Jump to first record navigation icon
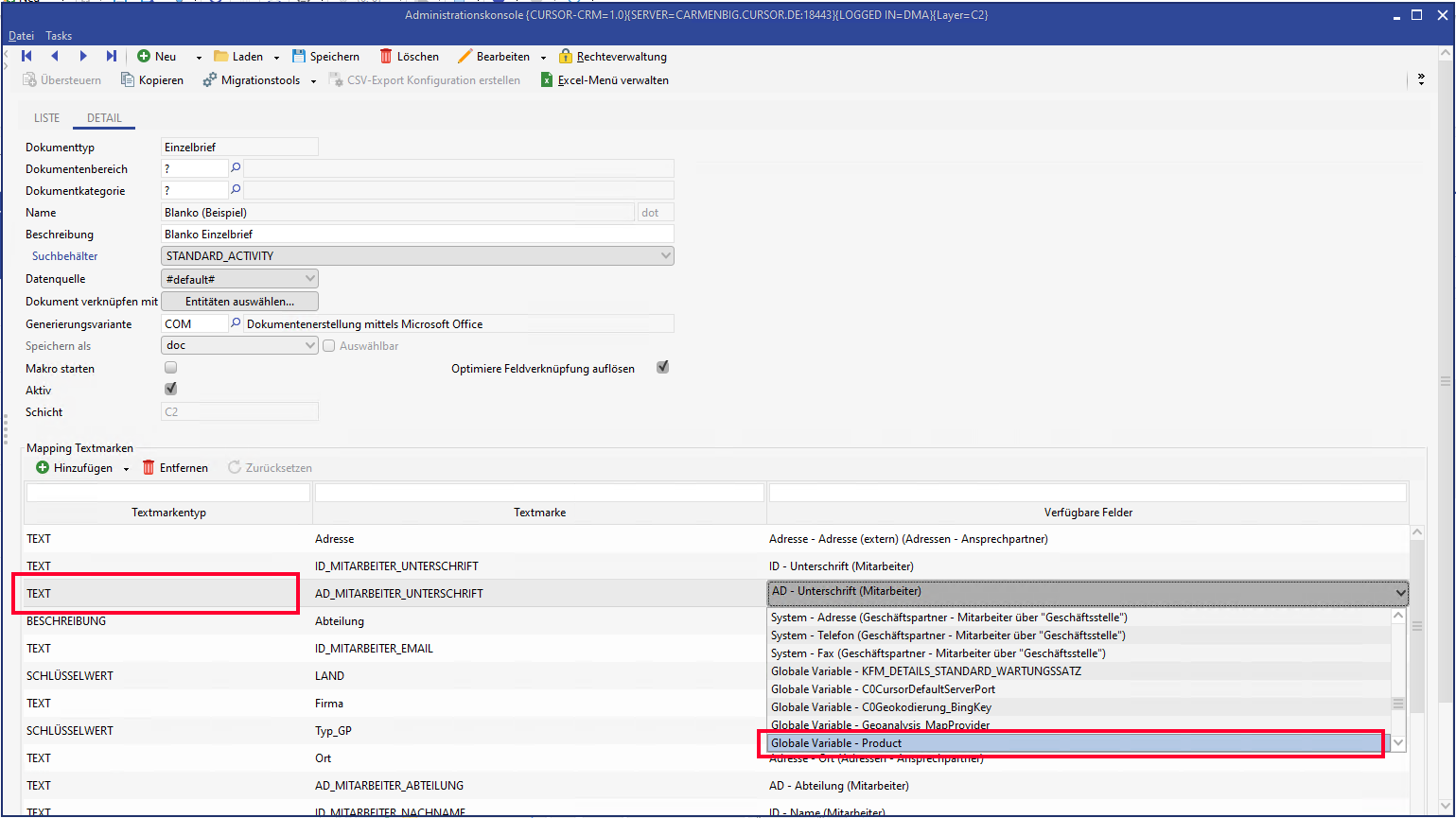Image resolution: width=1456 pixels, height=818 pixels. tap(26, 57)
